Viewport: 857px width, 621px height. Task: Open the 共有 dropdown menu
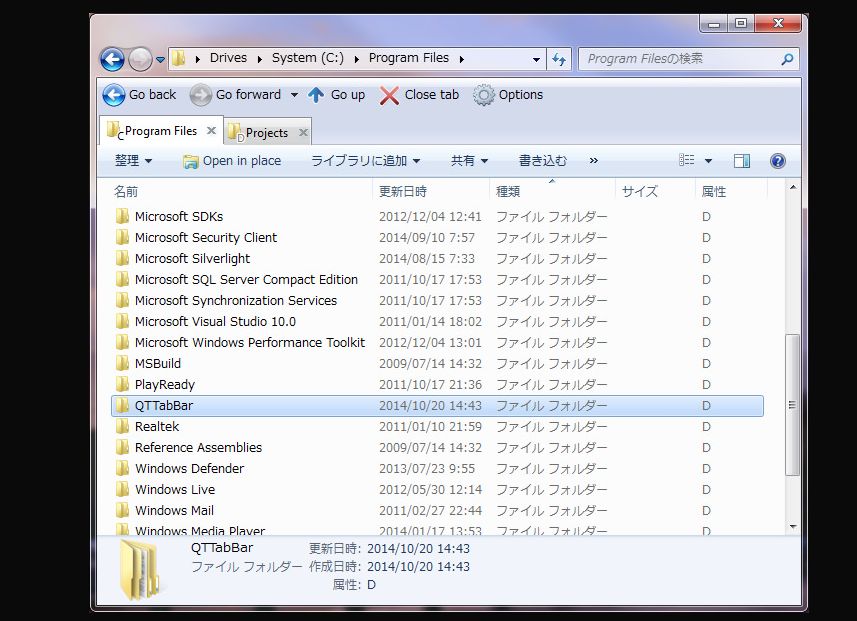tap(468, 161)
